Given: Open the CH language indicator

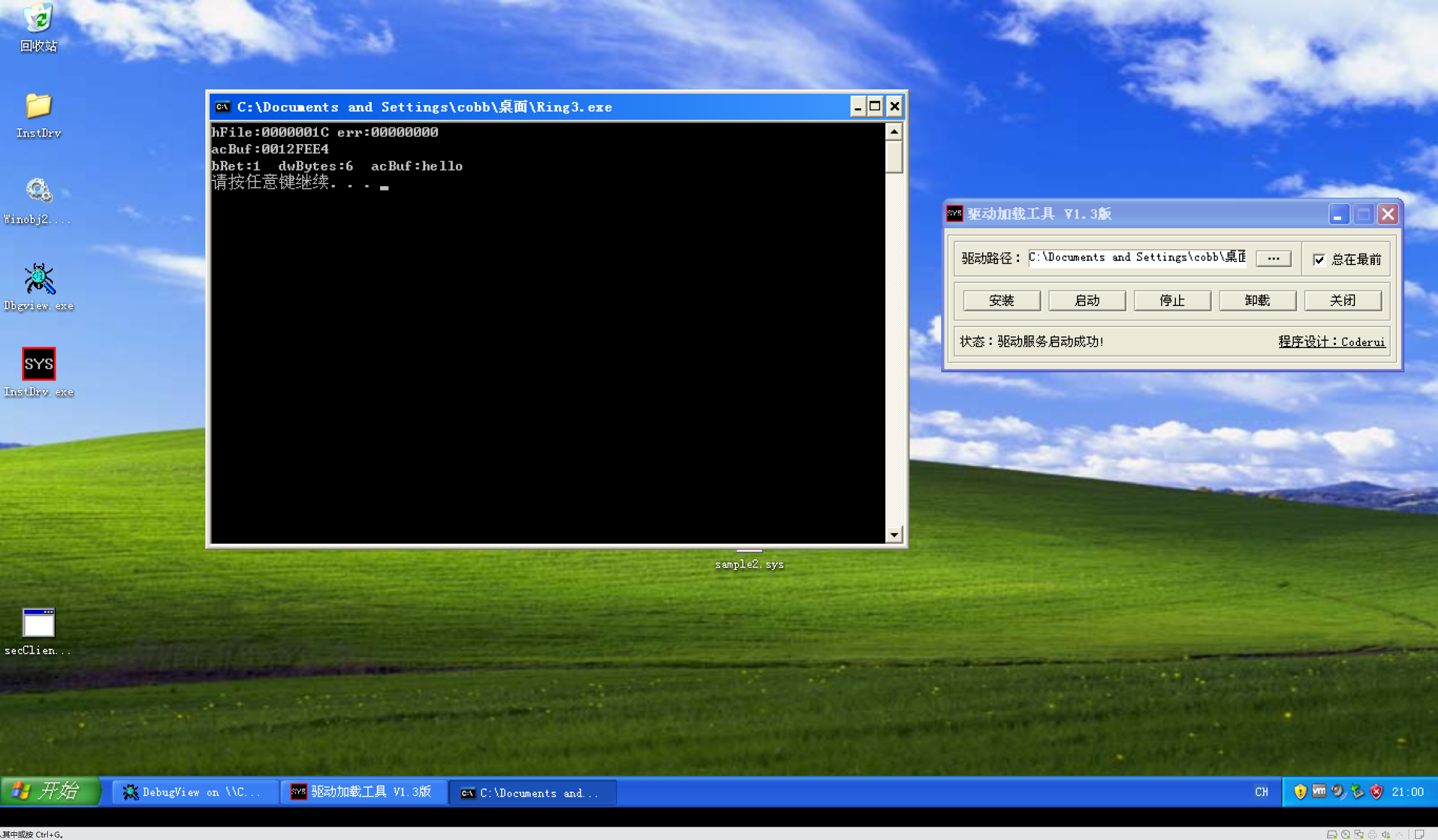Looking at the screenshot, I should point(1261,792).
